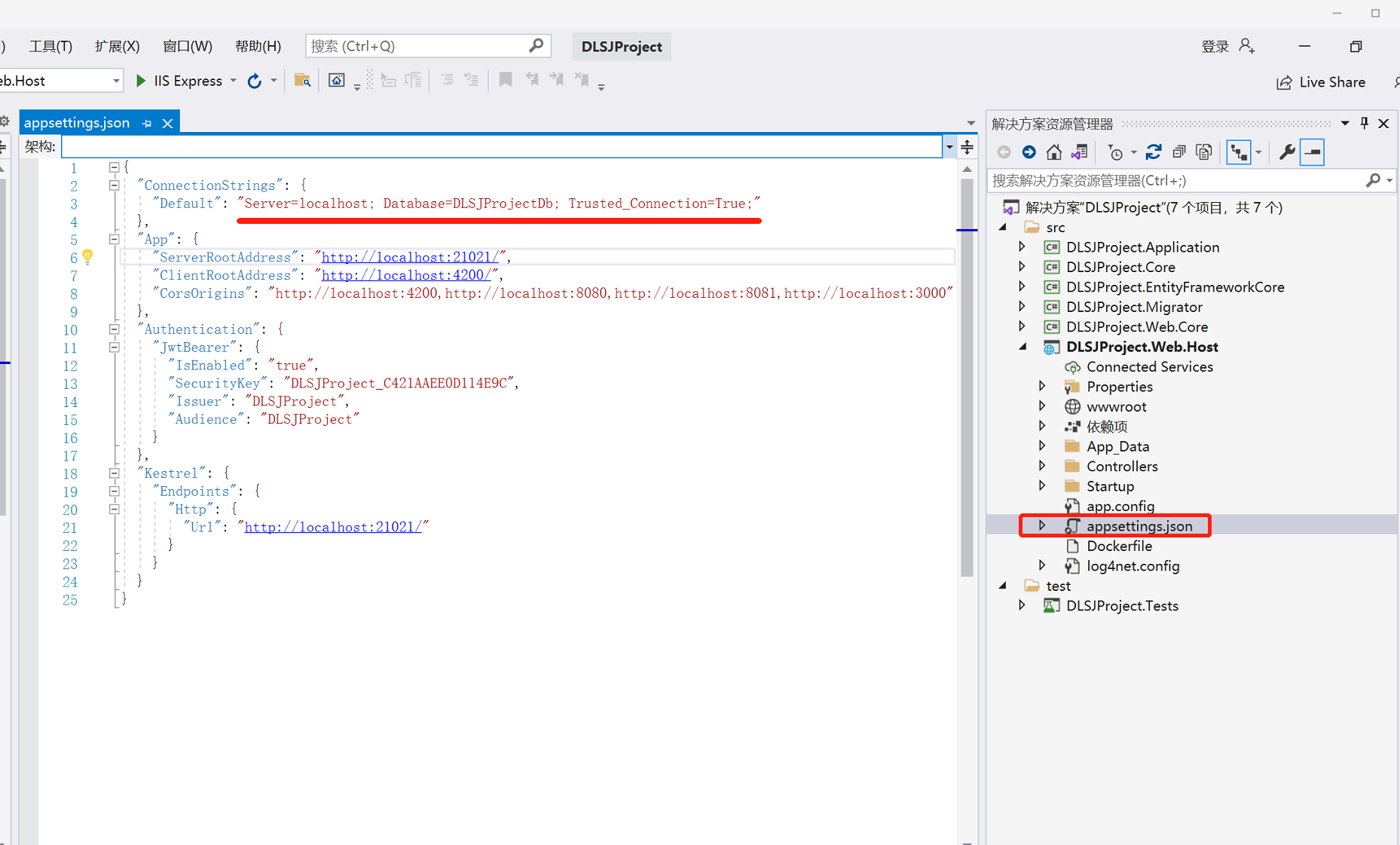The width and height of the screenshot is (1400, 845).
Task: Expand the Properties node under DLSJProject.Web.Host
Action: [x=1042, y=386]
